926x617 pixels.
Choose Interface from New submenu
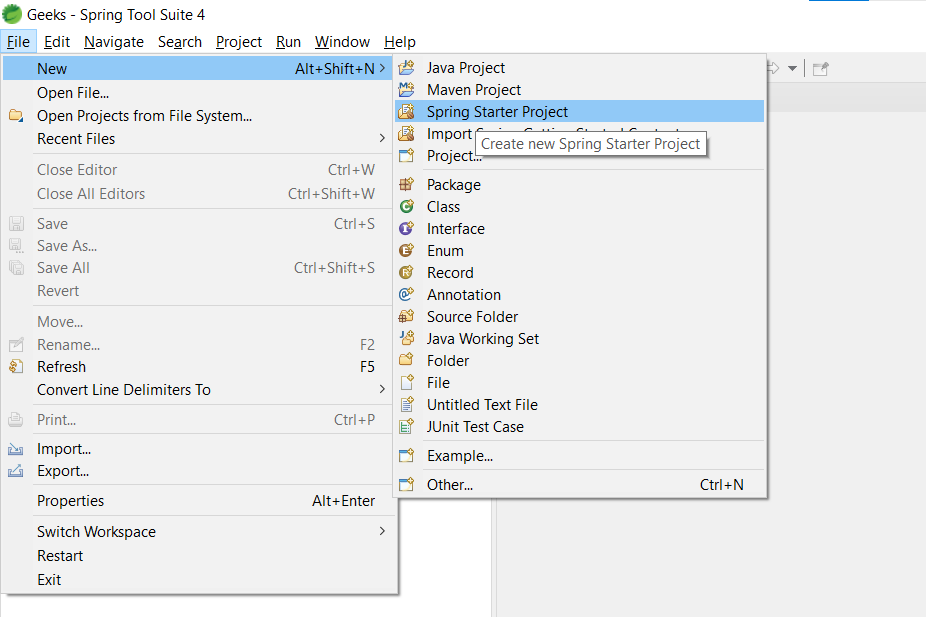(579, 228)
